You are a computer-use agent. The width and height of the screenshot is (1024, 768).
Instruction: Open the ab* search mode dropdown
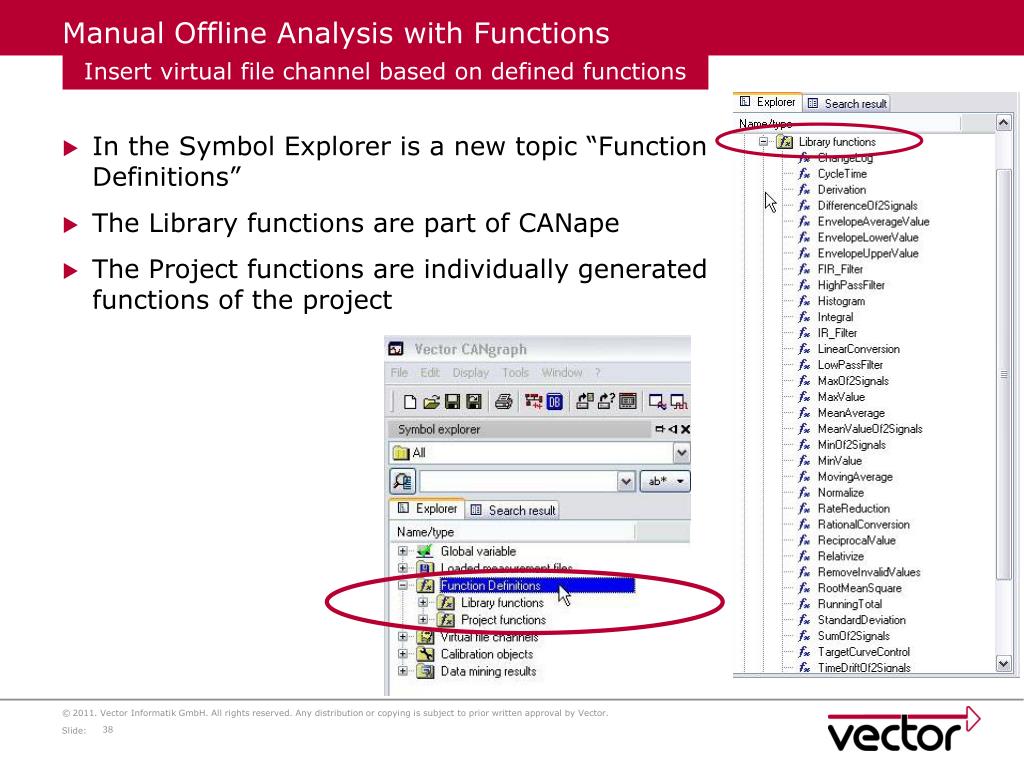pos(665,481)
